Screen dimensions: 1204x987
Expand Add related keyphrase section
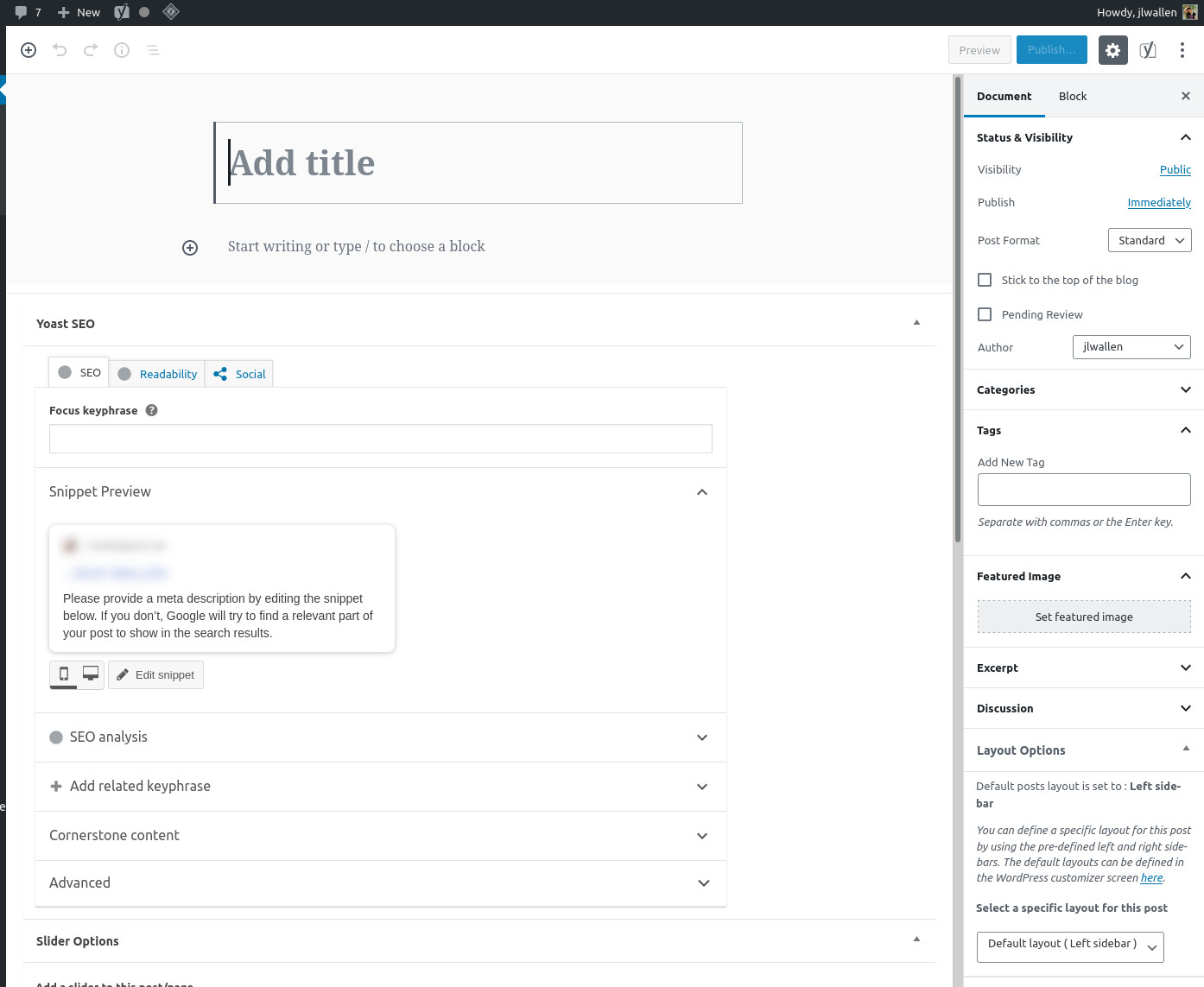(381, 787)
